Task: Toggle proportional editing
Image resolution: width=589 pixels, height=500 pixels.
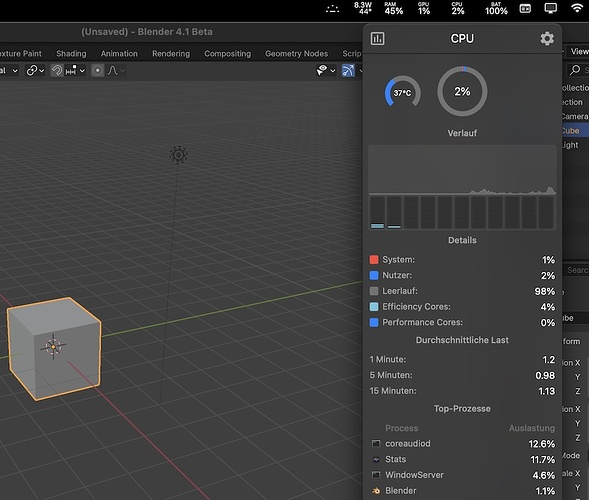Action: (97, 70)
